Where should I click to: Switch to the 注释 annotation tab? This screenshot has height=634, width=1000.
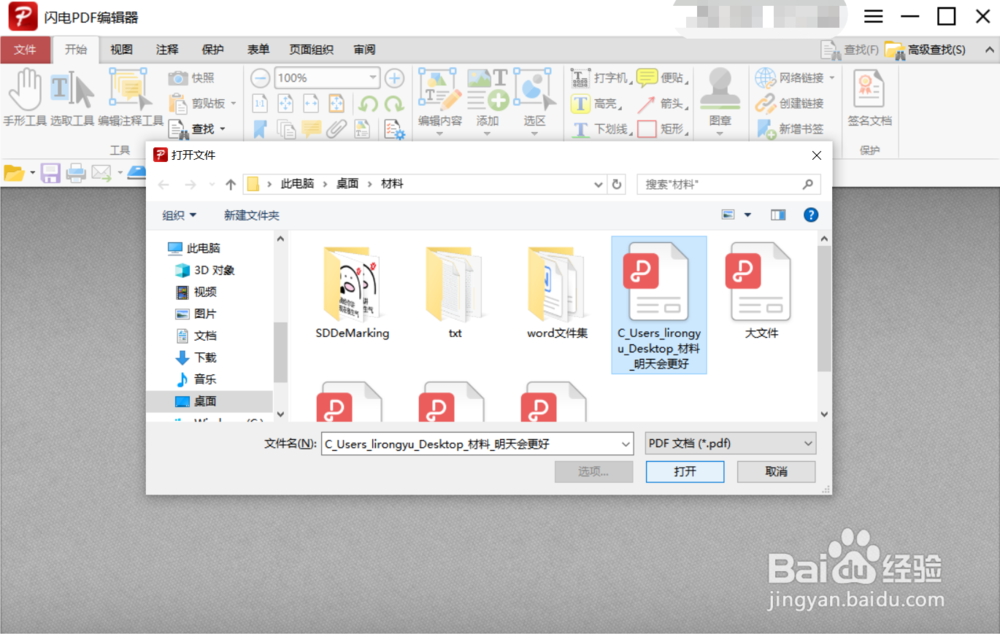coord(167,50)
